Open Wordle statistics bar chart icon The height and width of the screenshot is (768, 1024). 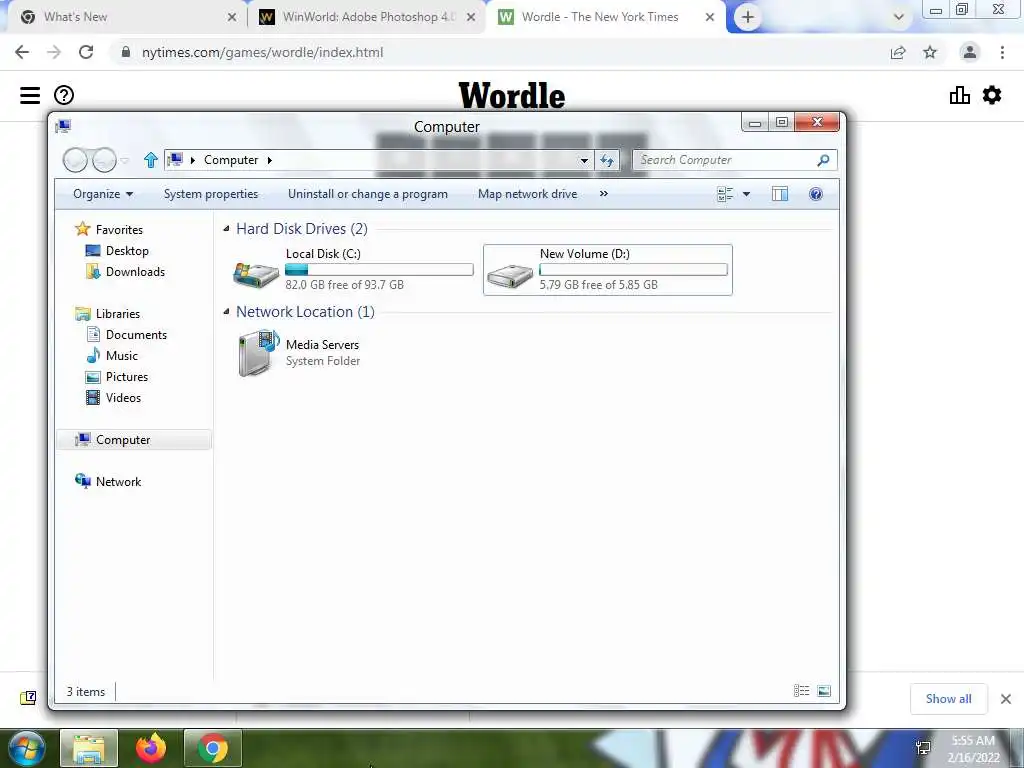(x=959, y=95)
